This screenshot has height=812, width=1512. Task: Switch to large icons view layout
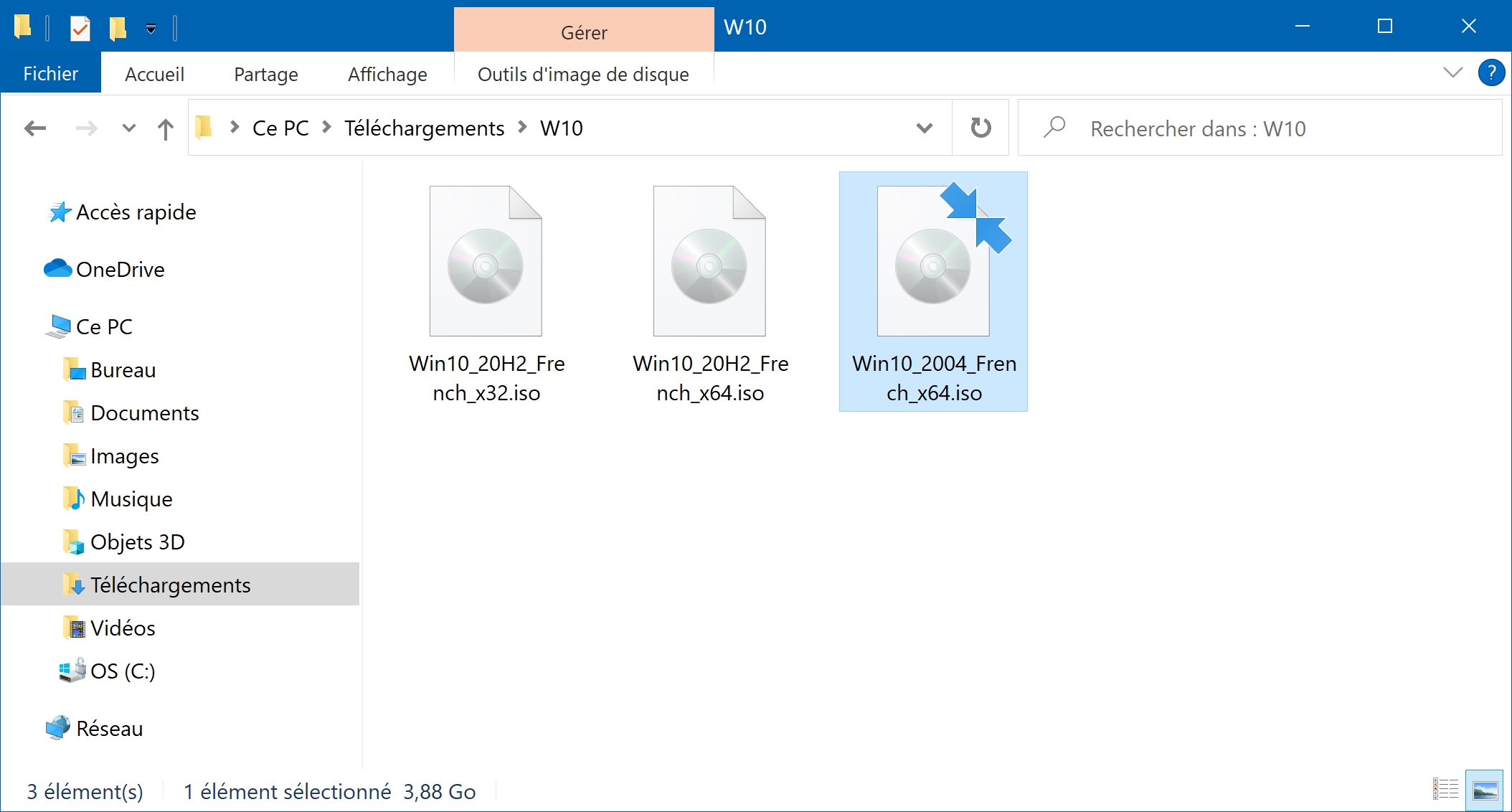1484,790
